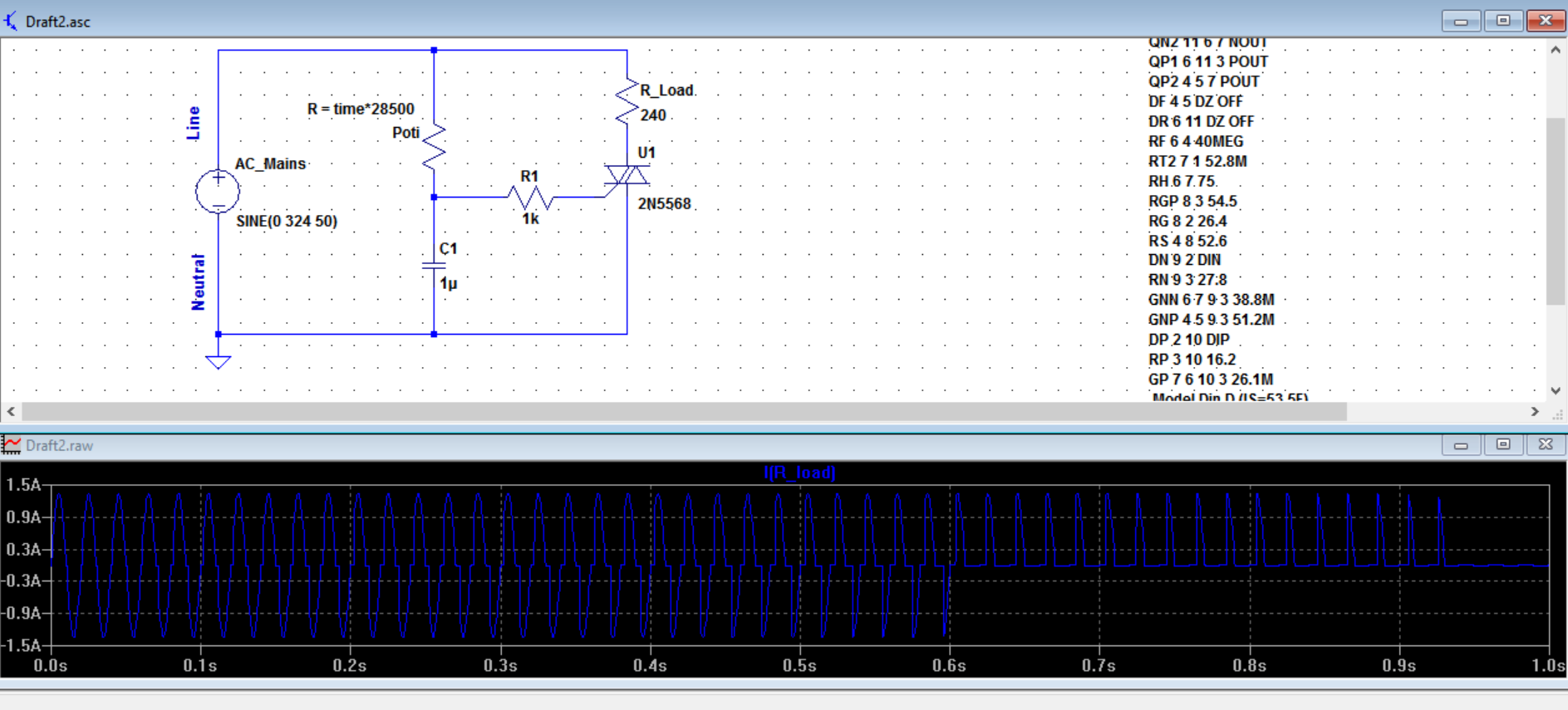1568x710 pixels.
Task: Click the R_Load name label
Action: pyautogui.click(x=666, y=91)
